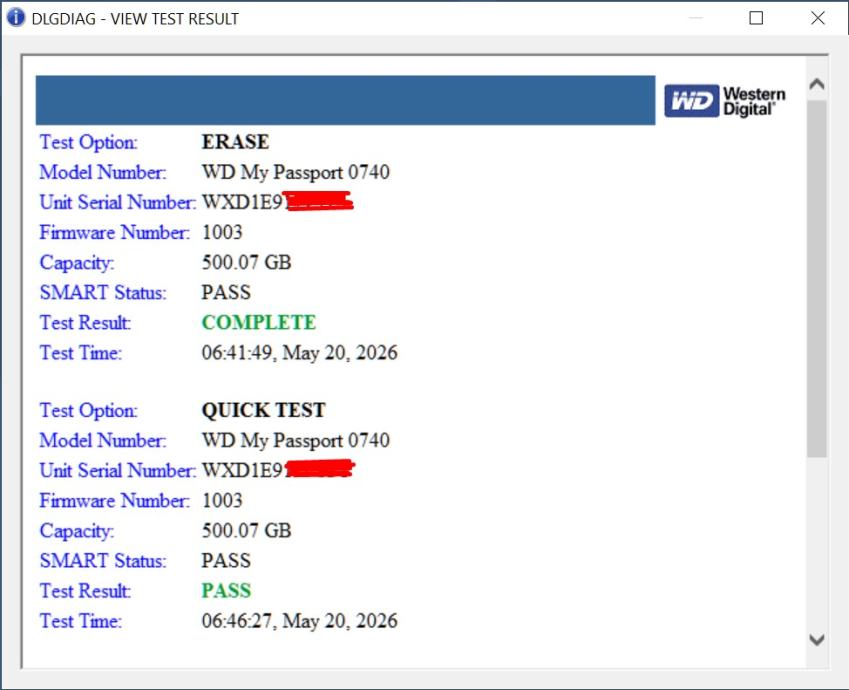
Task: Click ERASE section model WD My Passport 0740
Action: click(x=296, y=173)
